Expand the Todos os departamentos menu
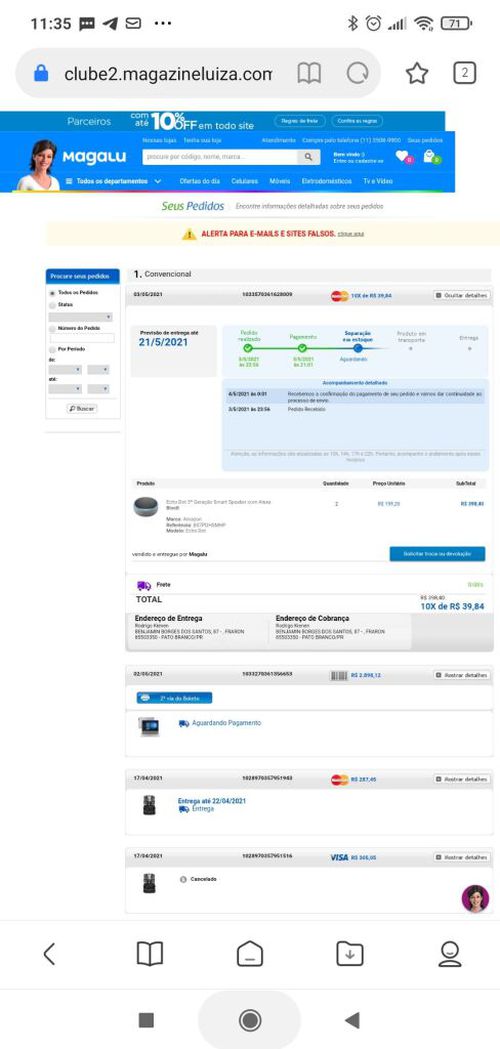This screenshot has width=500, height=1049. pos(113,181)
